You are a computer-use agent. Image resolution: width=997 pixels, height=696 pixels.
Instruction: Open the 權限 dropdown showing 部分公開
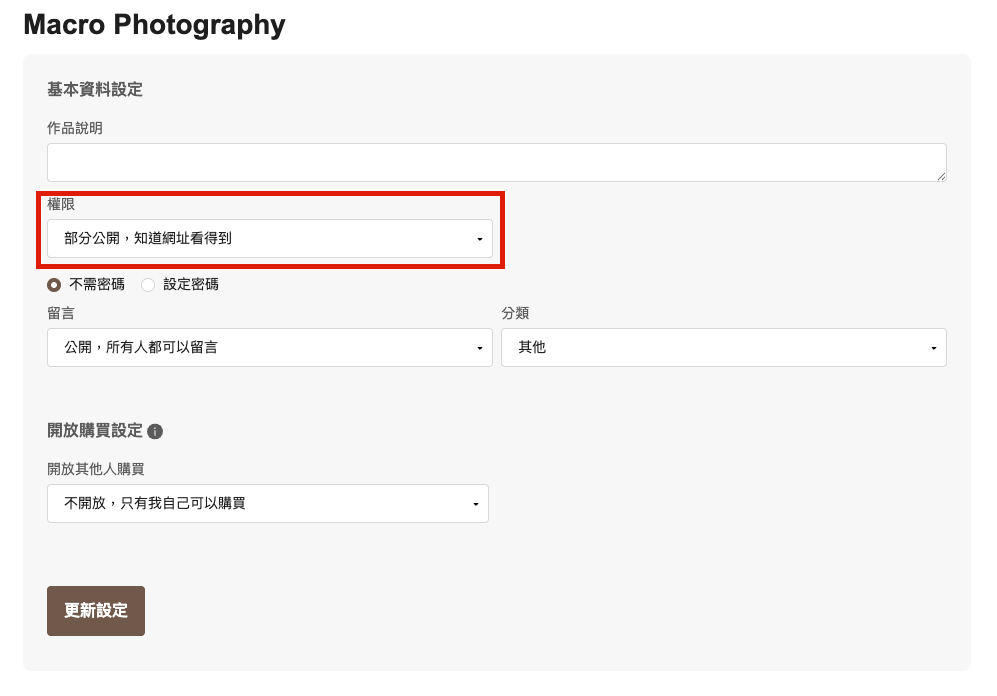point(269,239)
